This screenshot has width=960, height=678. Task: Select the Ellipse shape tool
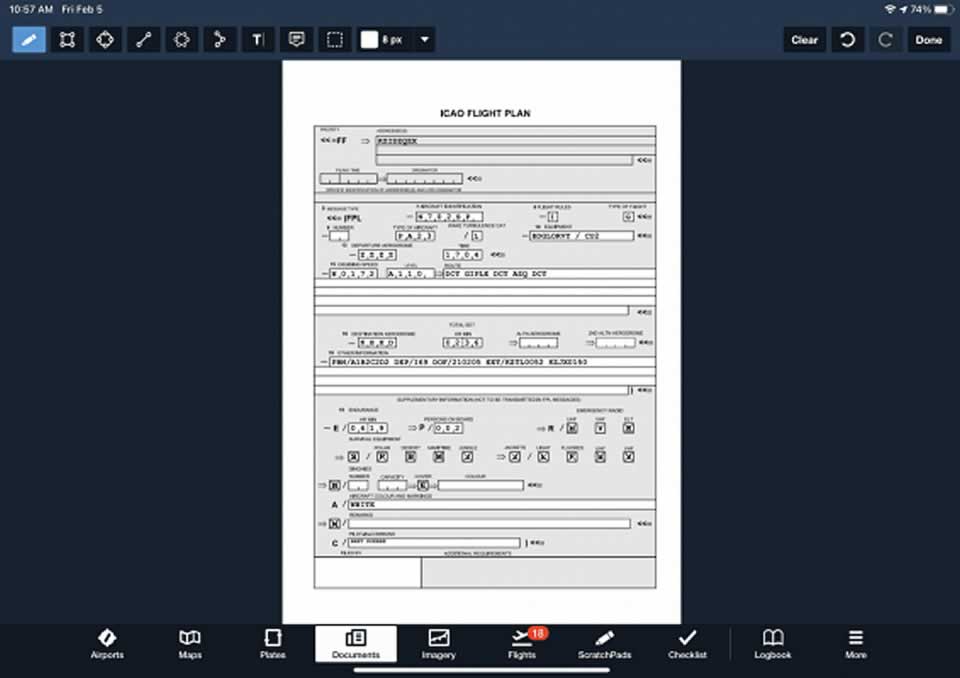[105, 40]
